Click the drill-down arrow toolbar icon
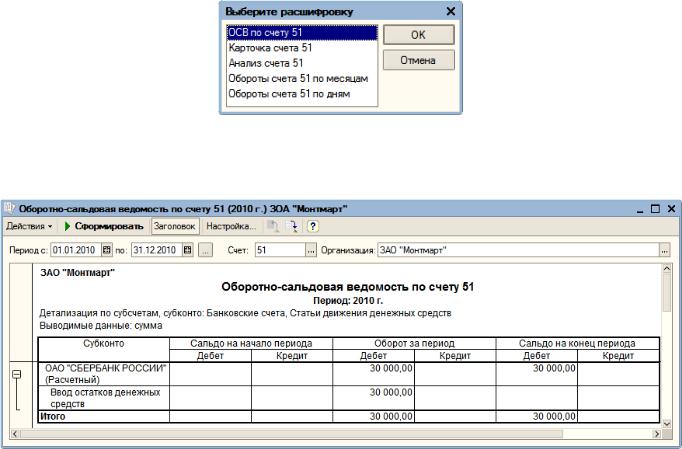The width and height of the screenshot is (682, 449). [294, 226]
